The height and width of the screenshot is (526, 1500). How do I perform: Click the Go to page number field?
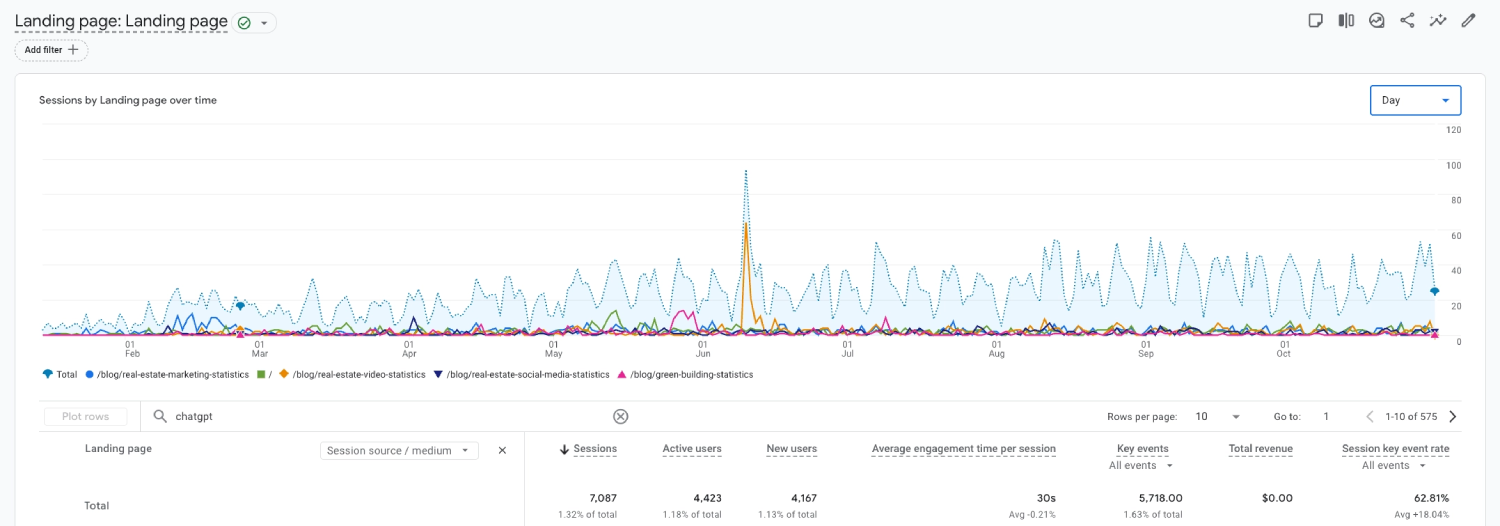tap(1327, 417)
